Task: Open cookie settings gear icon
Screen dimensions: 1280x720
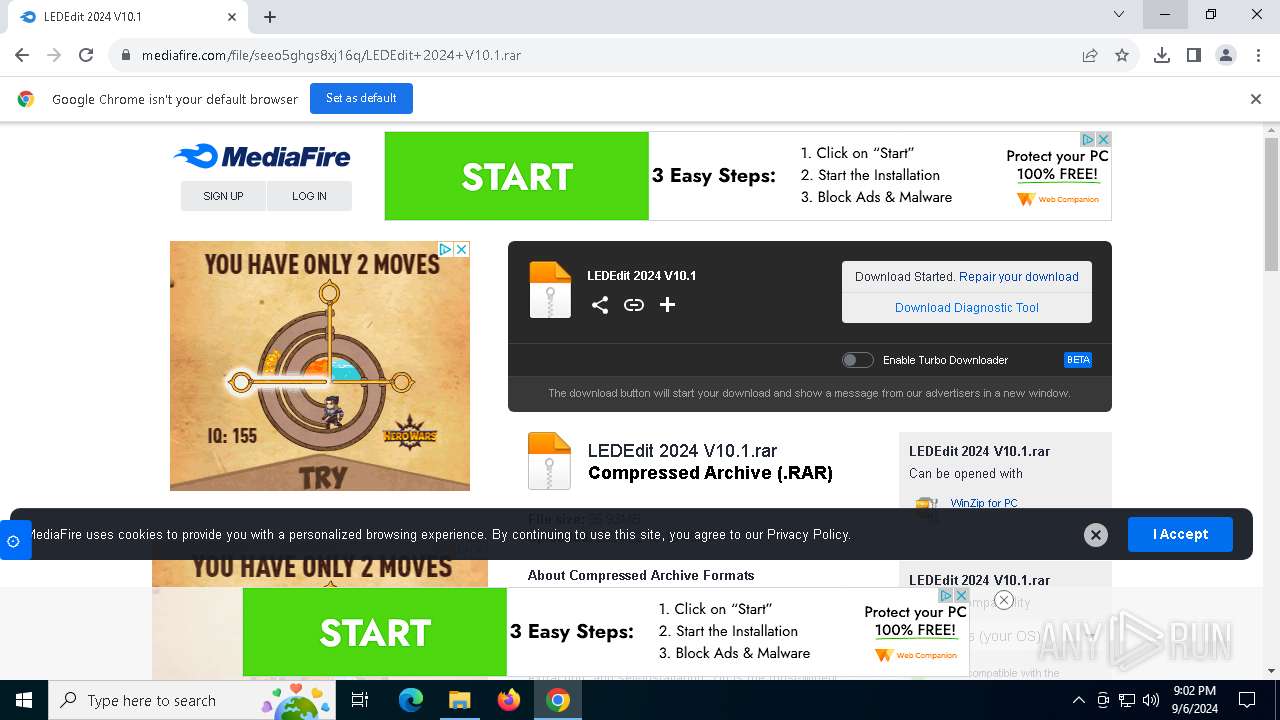Action: pyautogui.click(x=14, y=541)
